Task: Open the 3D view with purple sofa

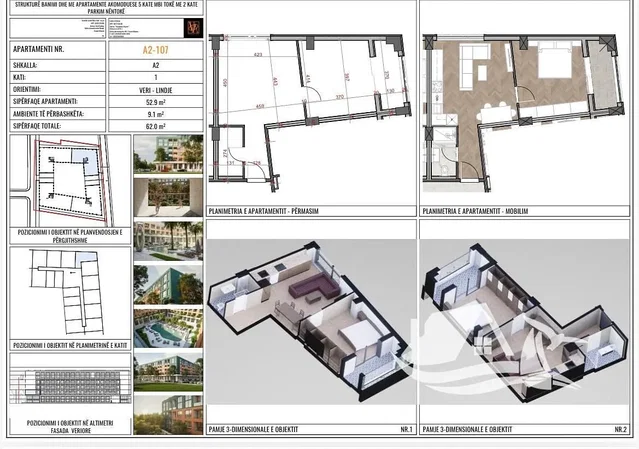Action: (311, 321)
